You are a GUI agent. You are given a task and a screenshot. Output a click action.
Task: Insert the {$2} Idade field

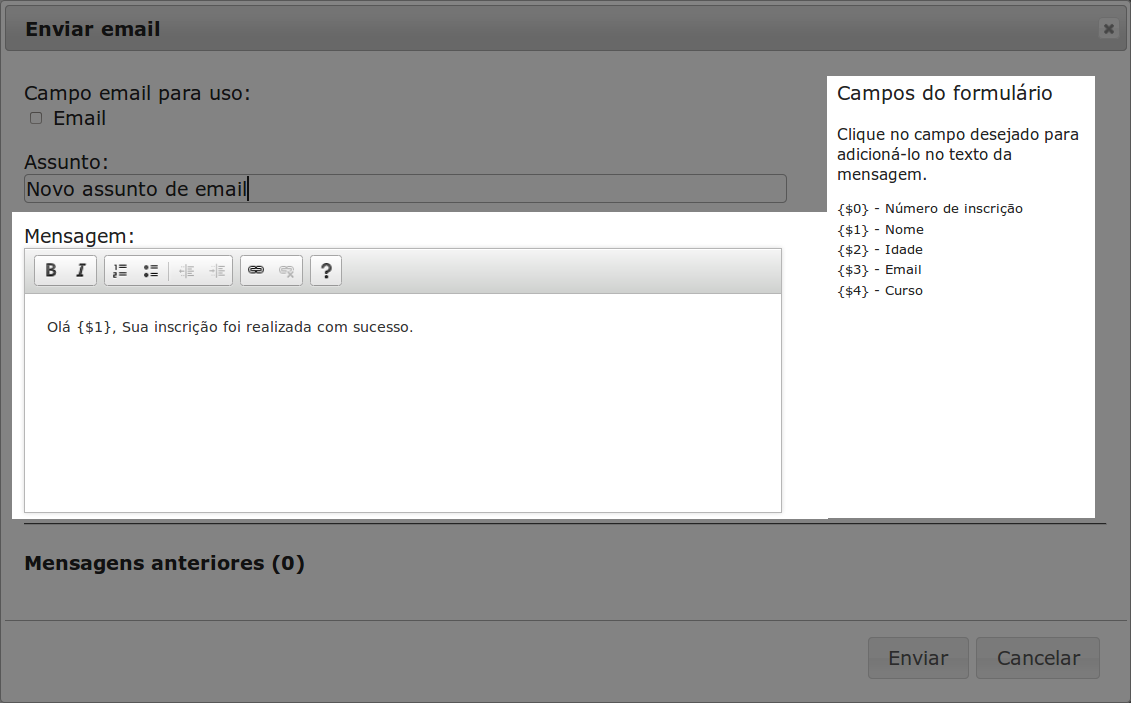(880, 250)
